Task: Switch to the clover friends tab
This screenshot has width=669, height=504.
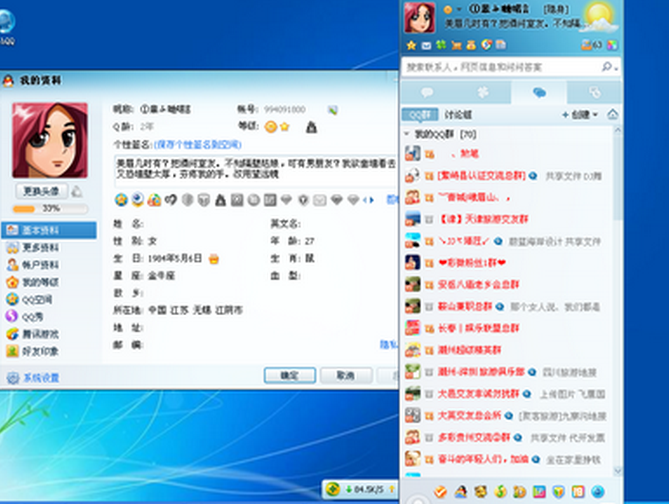Action: [483, 92]
